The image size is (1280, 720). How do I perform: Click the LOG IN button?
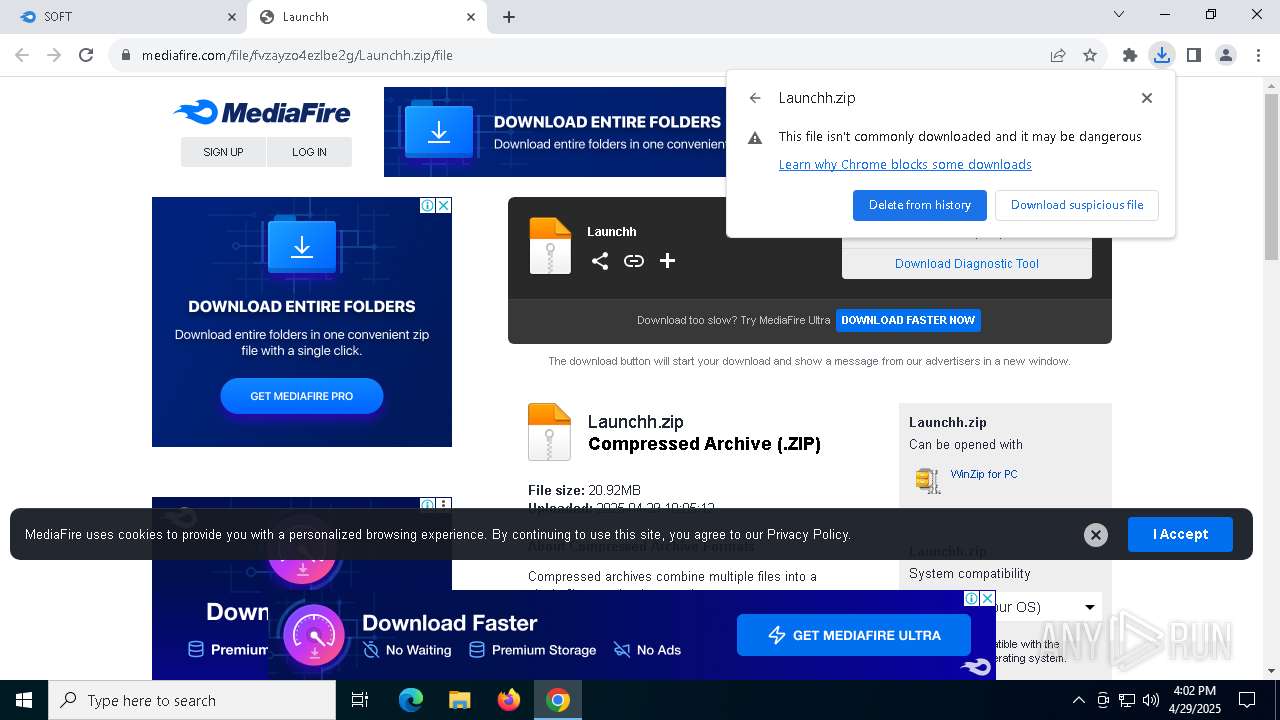[309, 152]
